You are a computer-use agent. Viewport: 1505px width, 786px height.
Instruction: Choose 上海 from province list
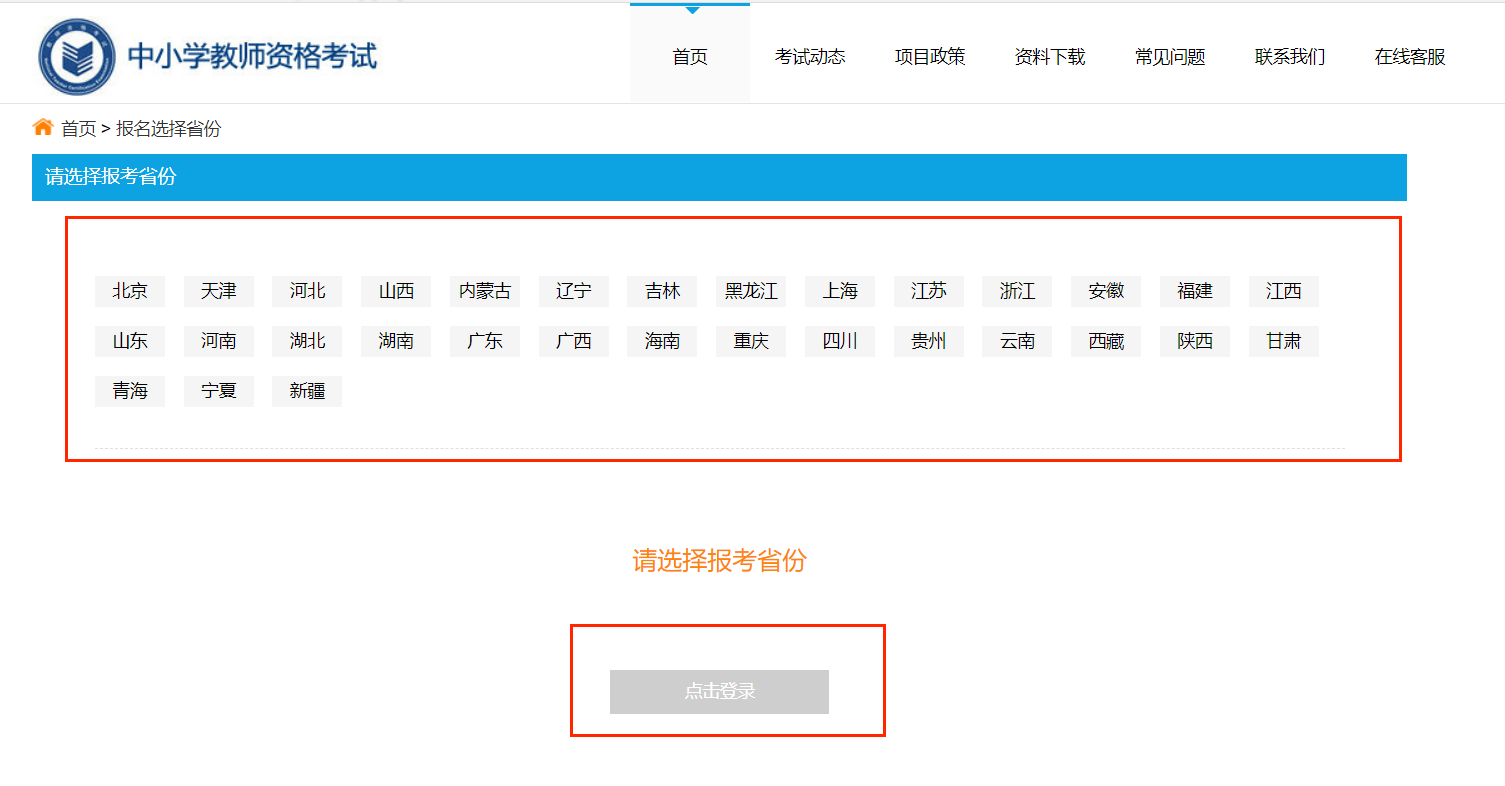840,291
